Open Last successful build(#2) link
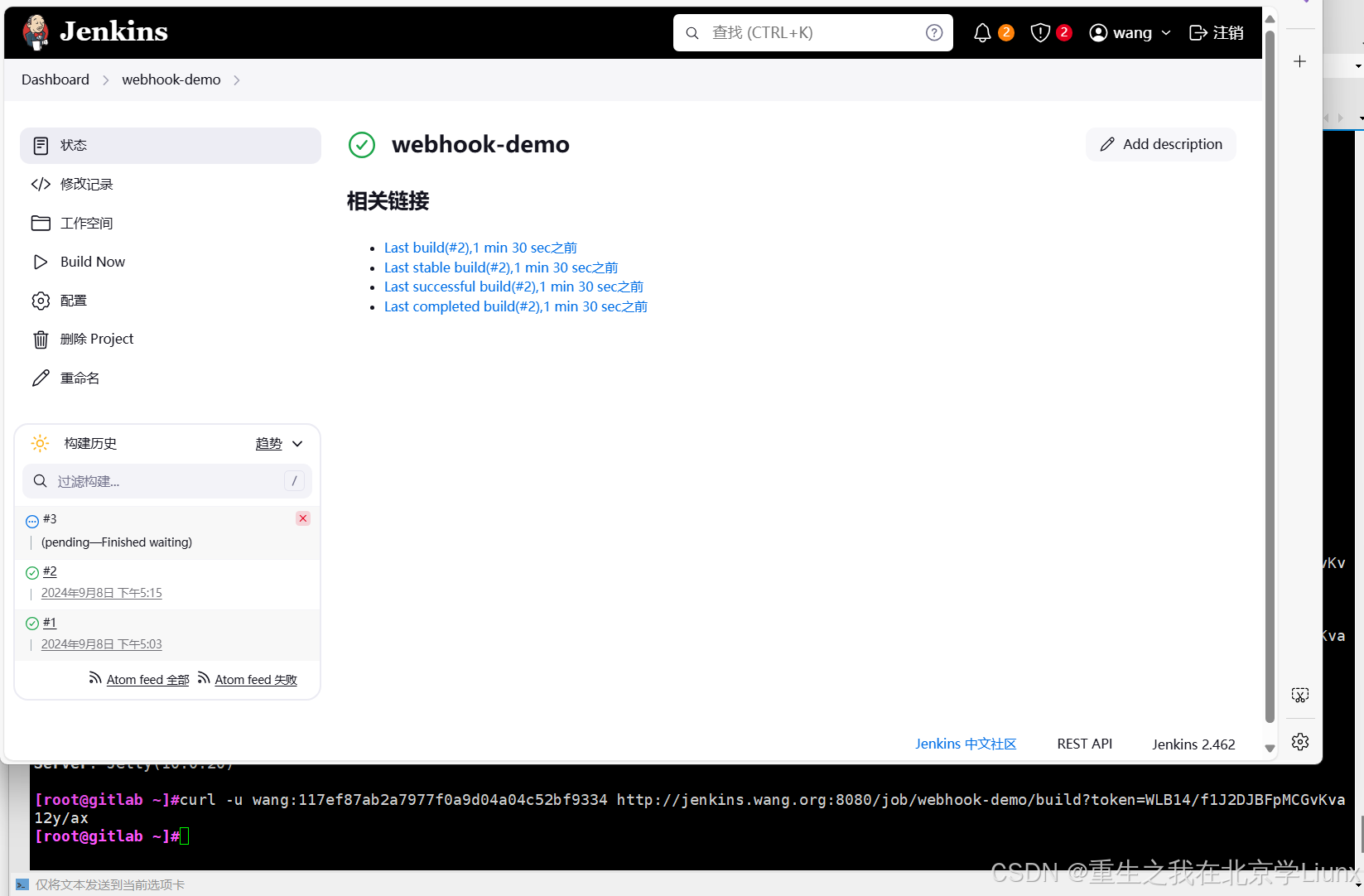 point(513,287)
